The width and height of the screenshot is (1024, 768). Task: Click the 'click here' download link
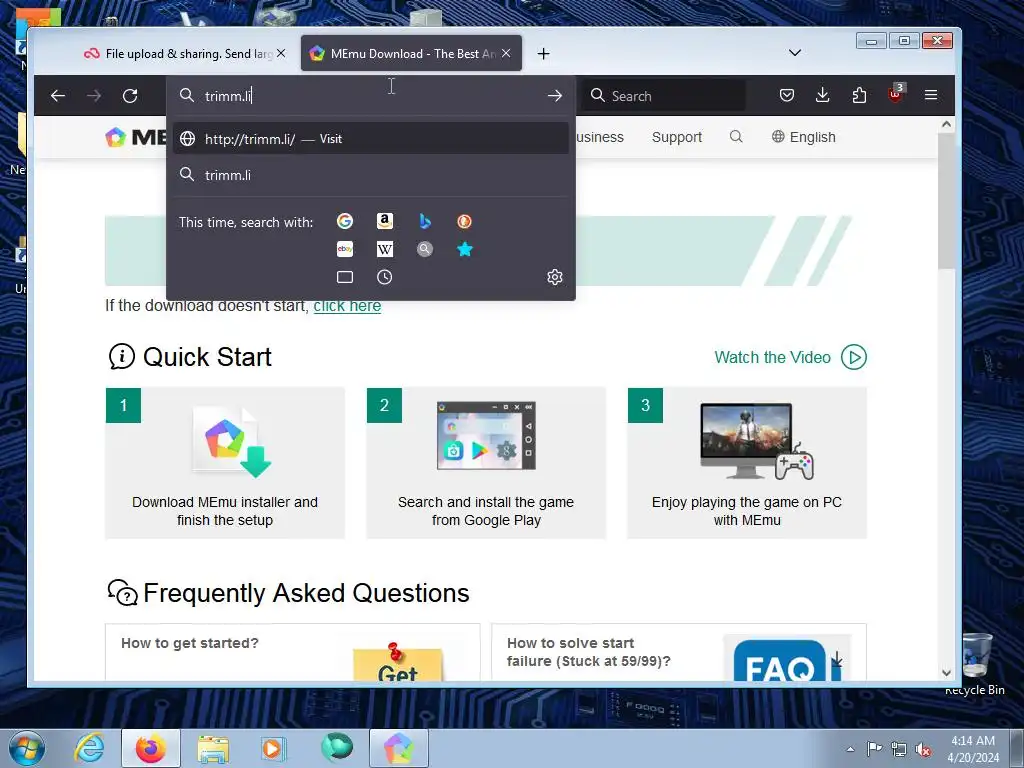347,306
